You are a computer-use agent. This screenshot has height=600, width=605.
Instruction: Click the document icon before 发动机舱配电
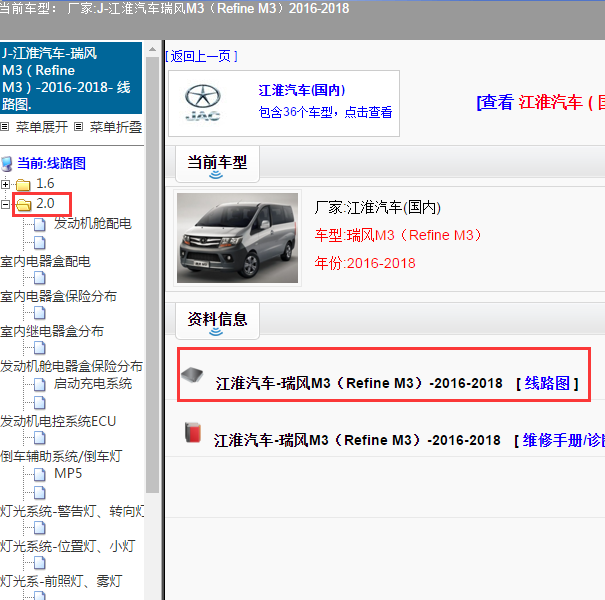coord(40,224)
